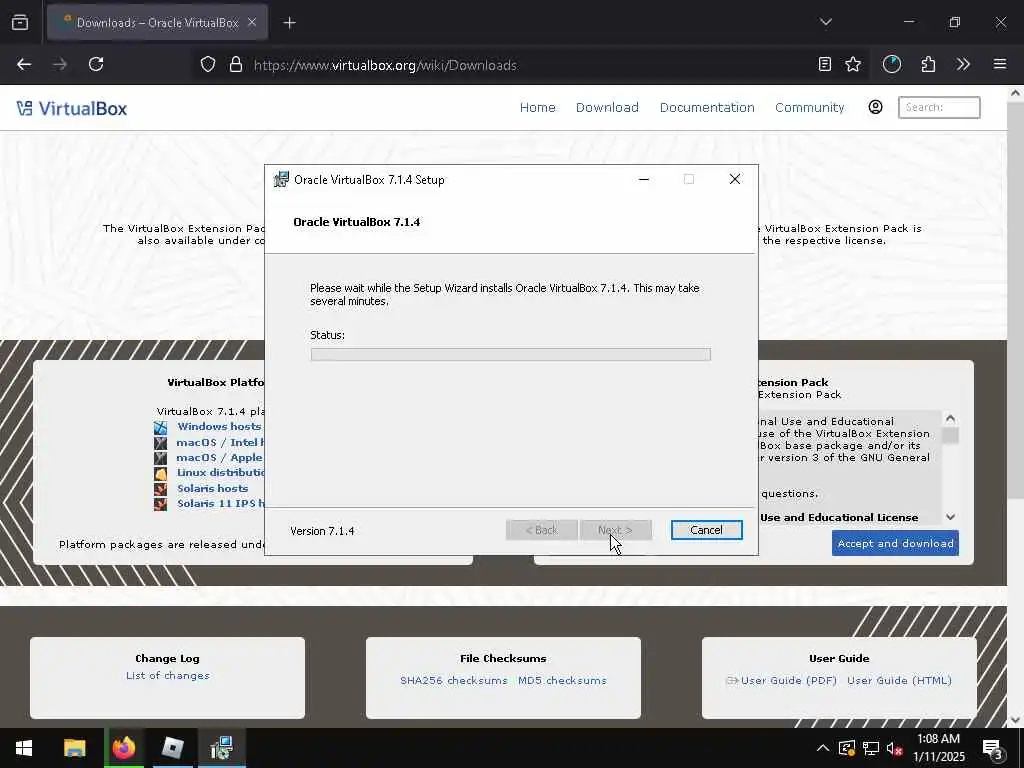This screenshot has height=768, width=1024.
Task: Open Community in the site navigation
Action: point(810,107)
